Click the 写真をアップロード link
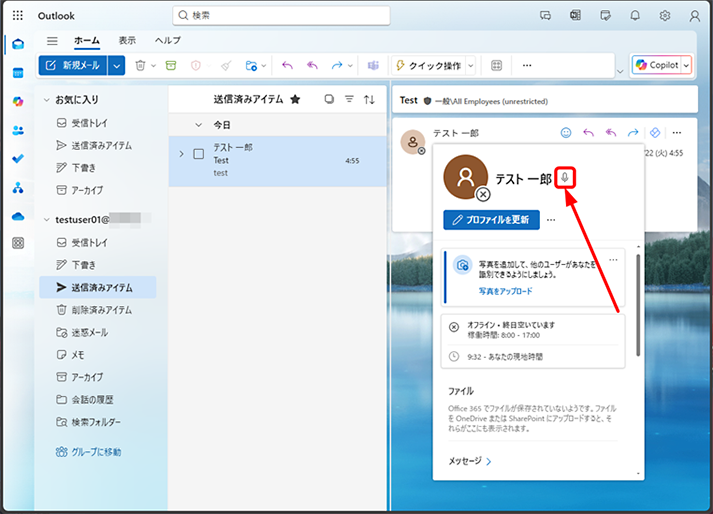 point(505,291)
